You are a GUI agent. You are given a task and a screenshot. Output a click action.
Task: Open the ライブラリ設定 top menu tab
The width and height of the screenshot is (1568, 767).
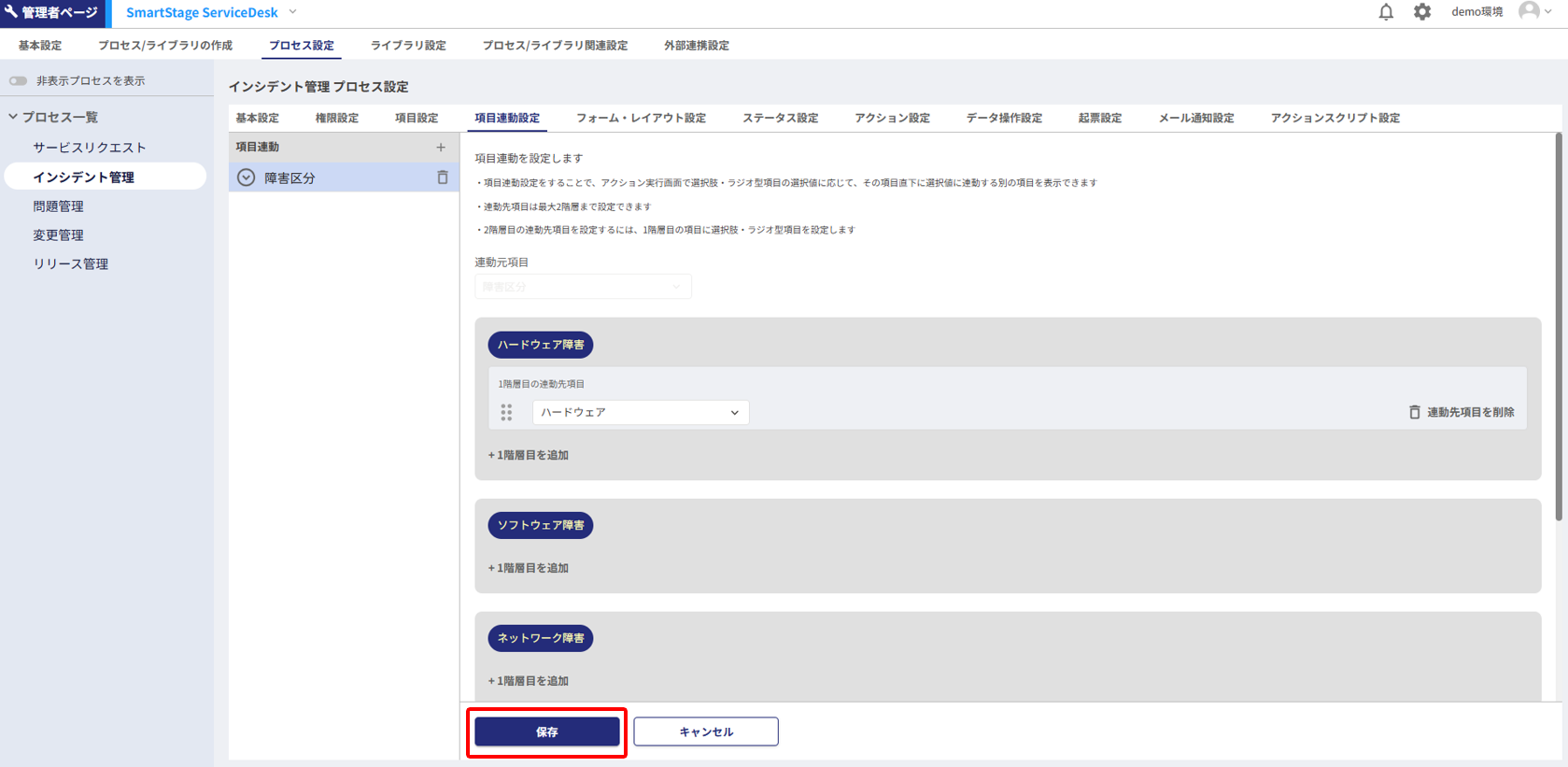(x=408, y=45)
